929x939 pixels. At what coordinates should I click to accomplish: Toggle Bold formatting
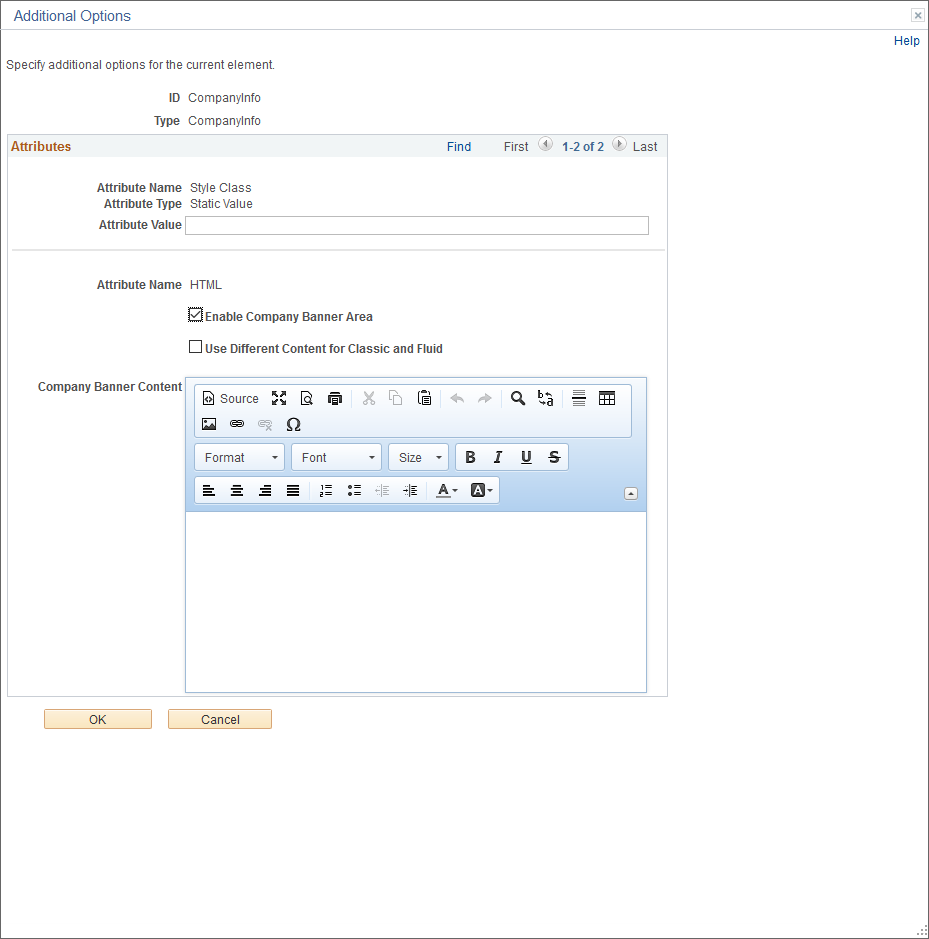tap(470, 458)
